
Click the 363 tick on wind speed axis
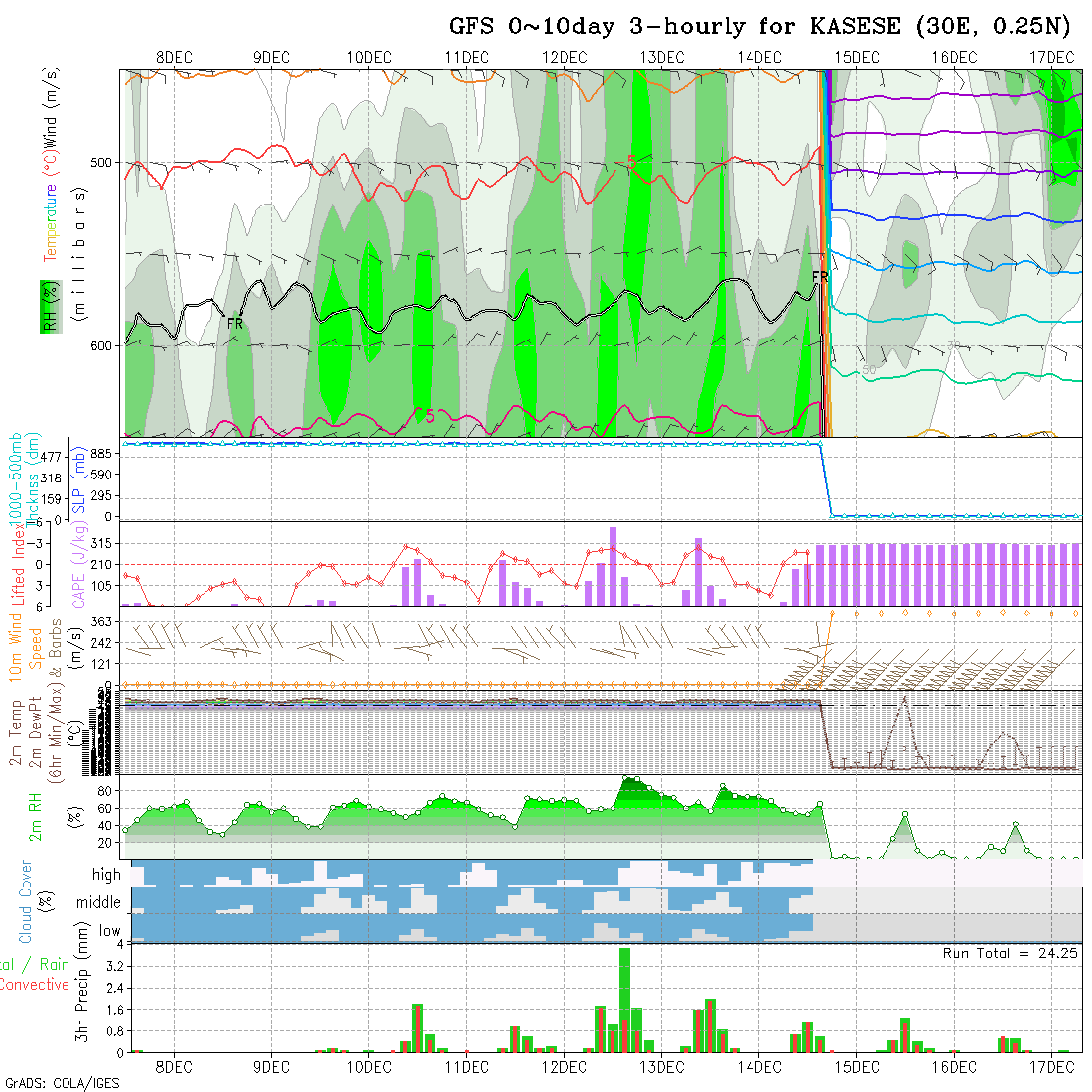pos(102,621)
